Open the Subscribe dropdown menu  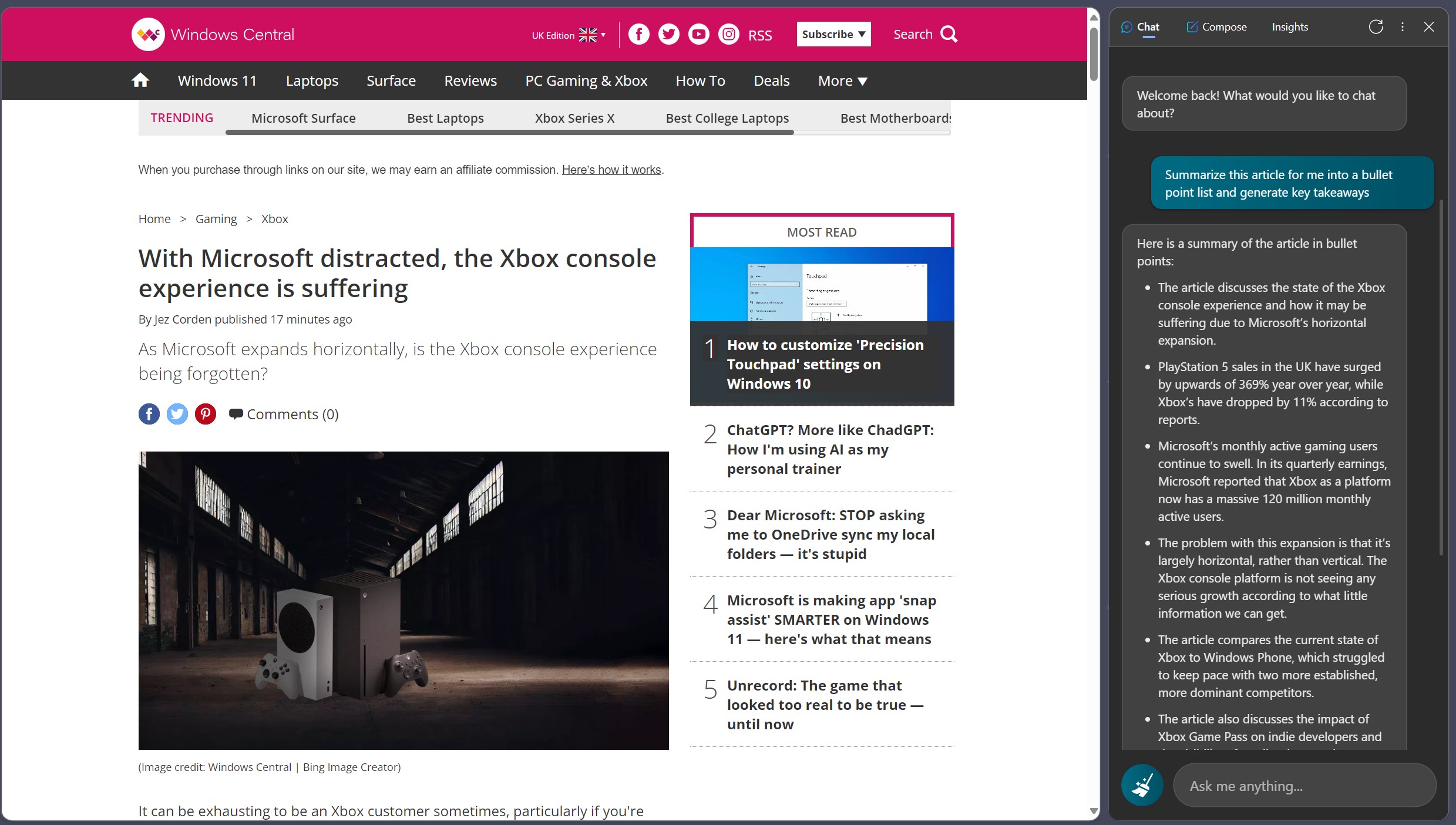[834, 33]
